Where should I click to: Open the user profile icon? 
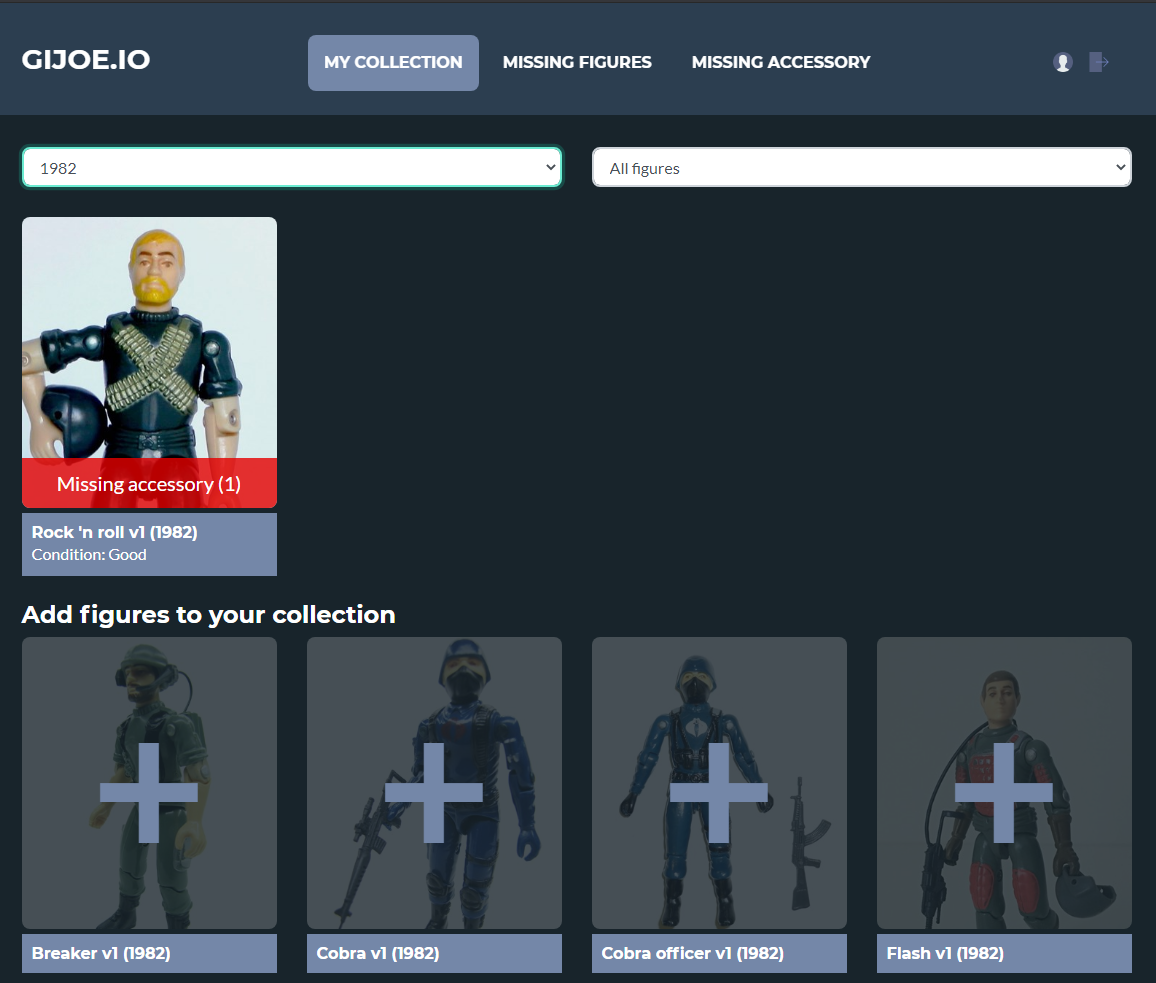click(1062, 63)
